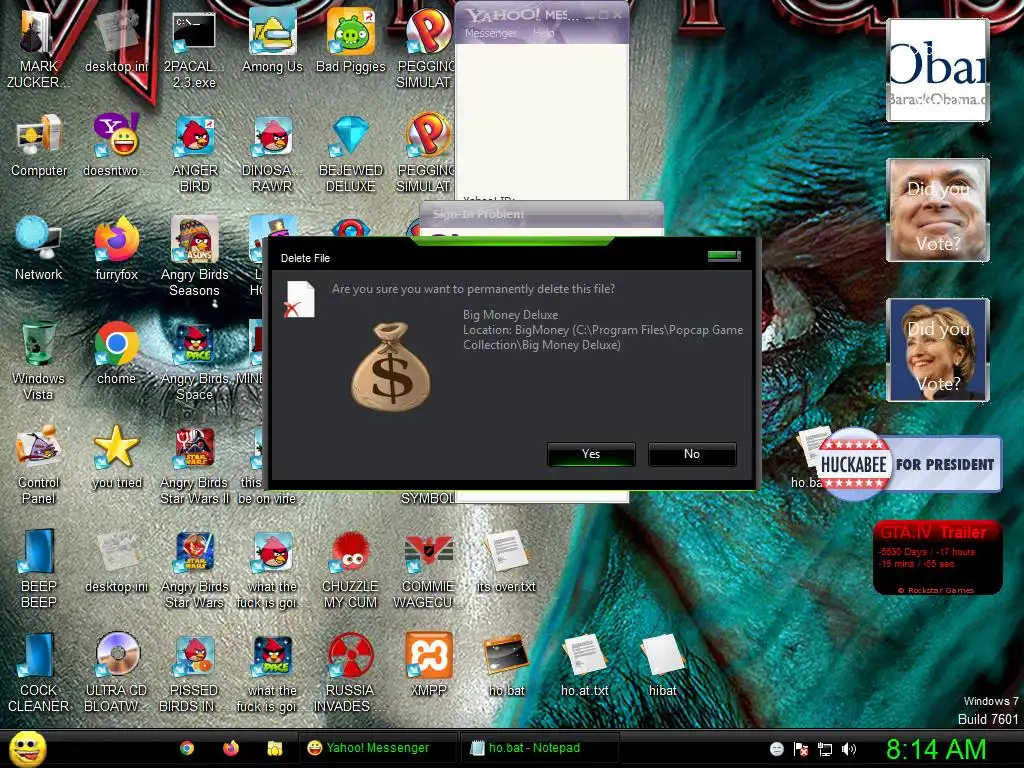Open the chome Chrome desktop icon
This screenshot has height=768, width=1024.
pyautogui.click(x=116, y=353)
